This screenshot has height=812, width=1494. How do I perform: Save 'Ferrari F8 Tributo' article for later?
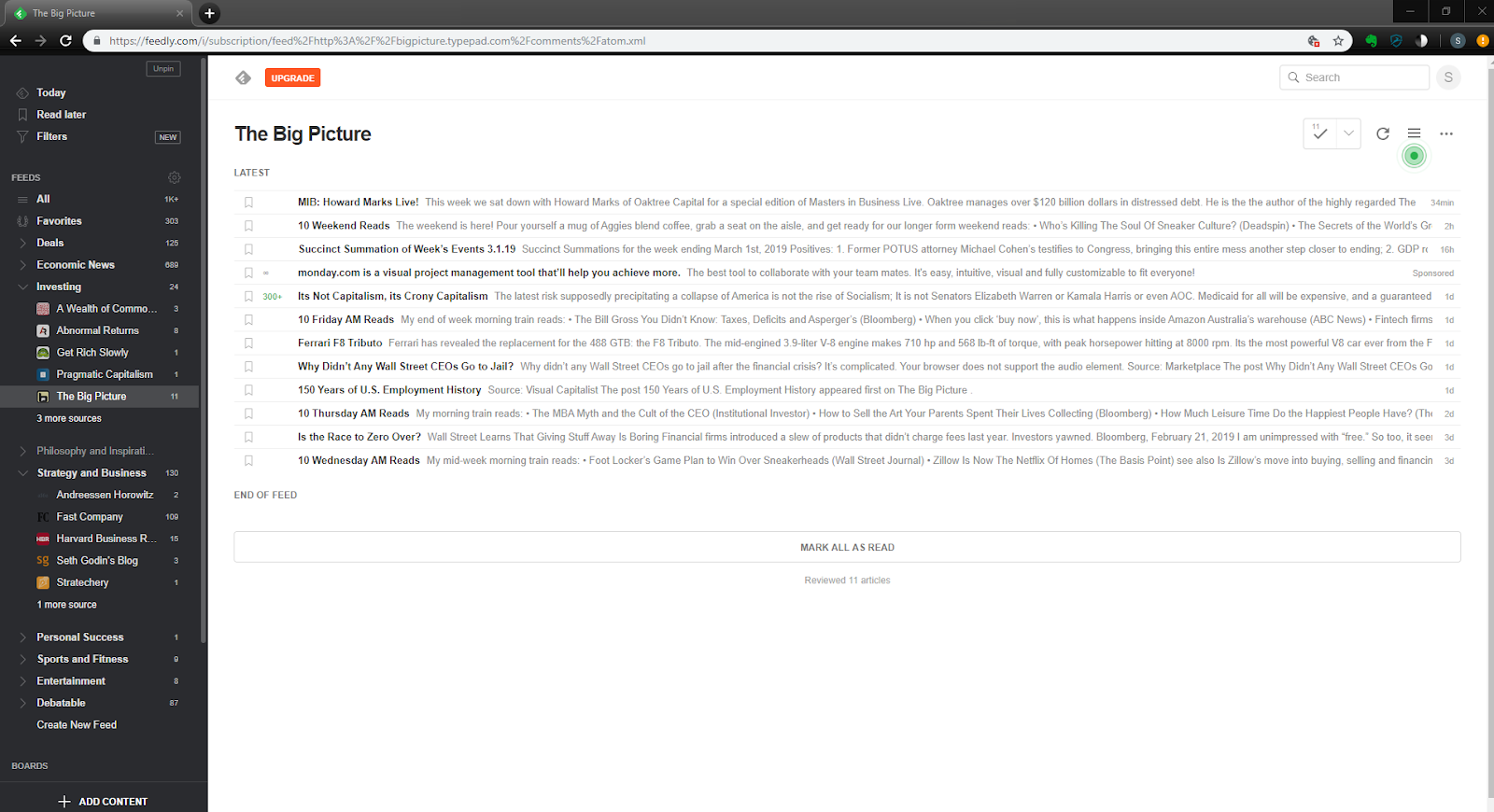[248, 343]
